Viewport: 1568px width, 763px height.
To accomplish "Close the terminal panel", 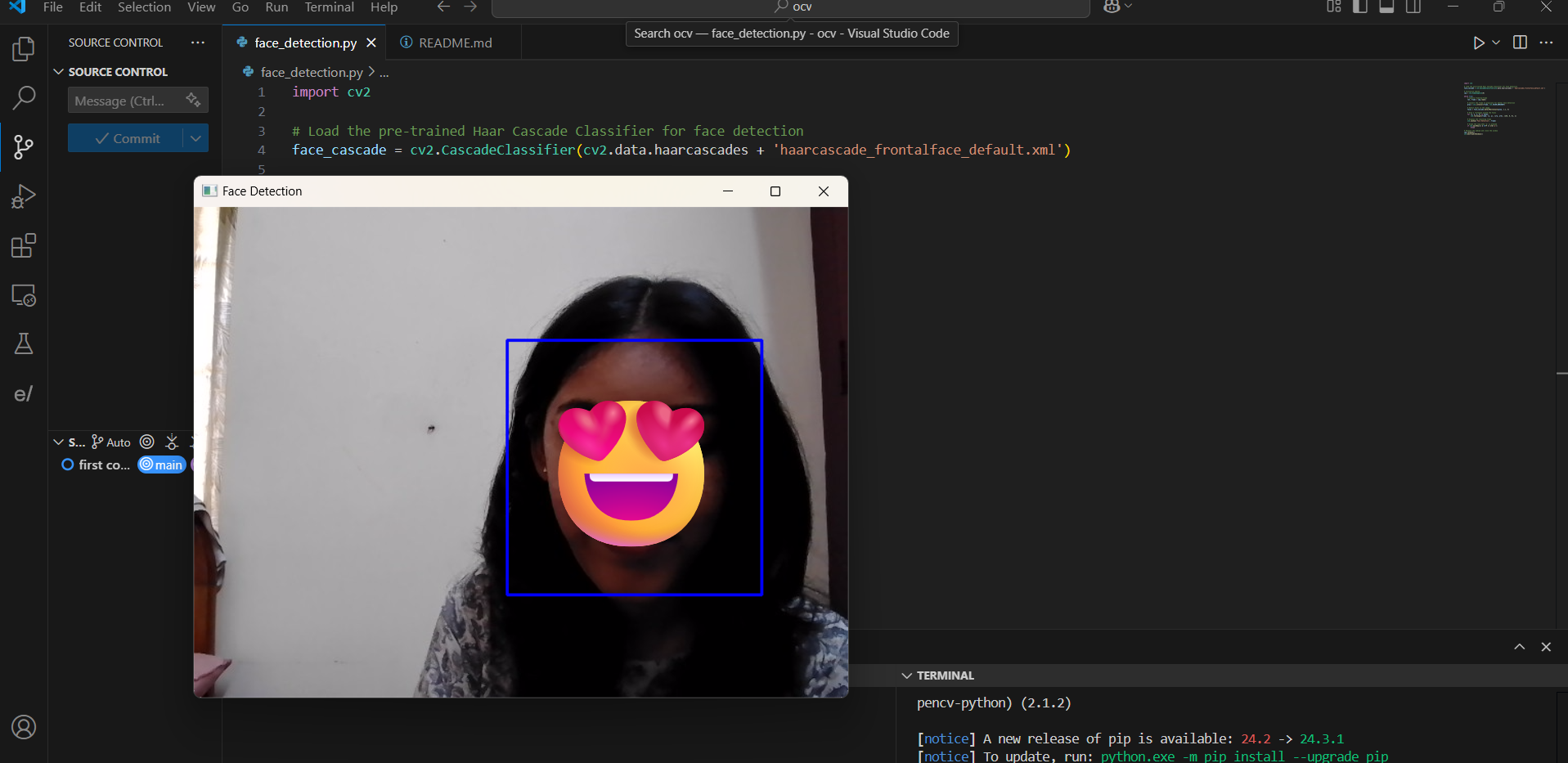I will click(x=1546, y=647).
